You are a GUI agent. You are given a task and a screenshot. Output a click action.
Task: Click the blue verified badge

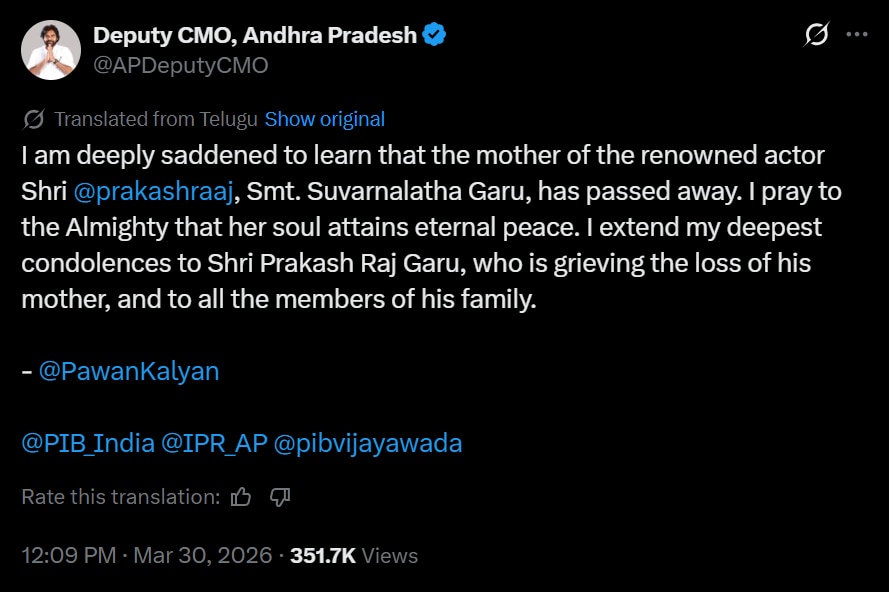click(435, 36)
